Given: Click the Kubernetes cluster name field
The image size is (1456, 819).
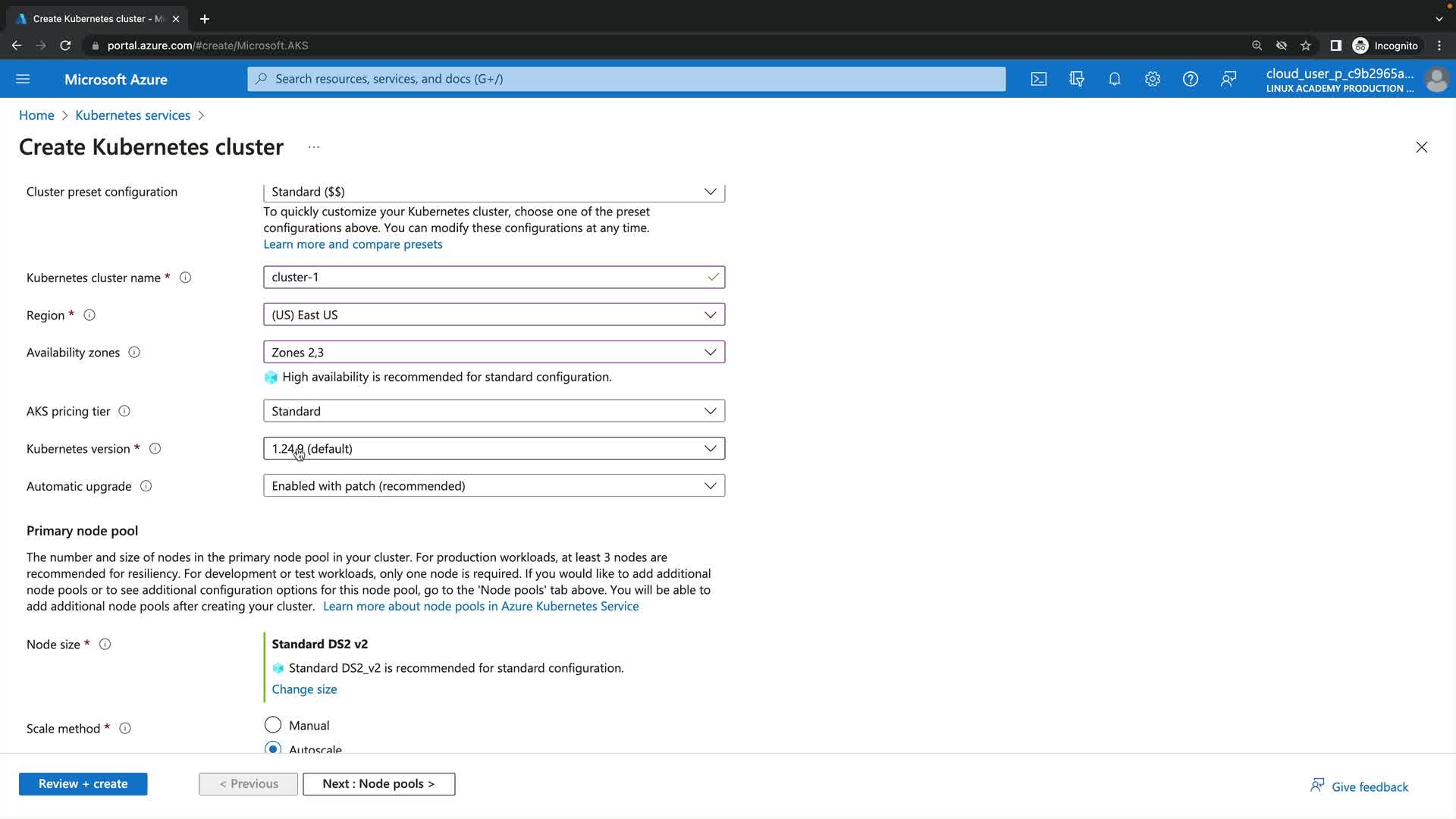Looking at the screenshot, I should [485, 278].
